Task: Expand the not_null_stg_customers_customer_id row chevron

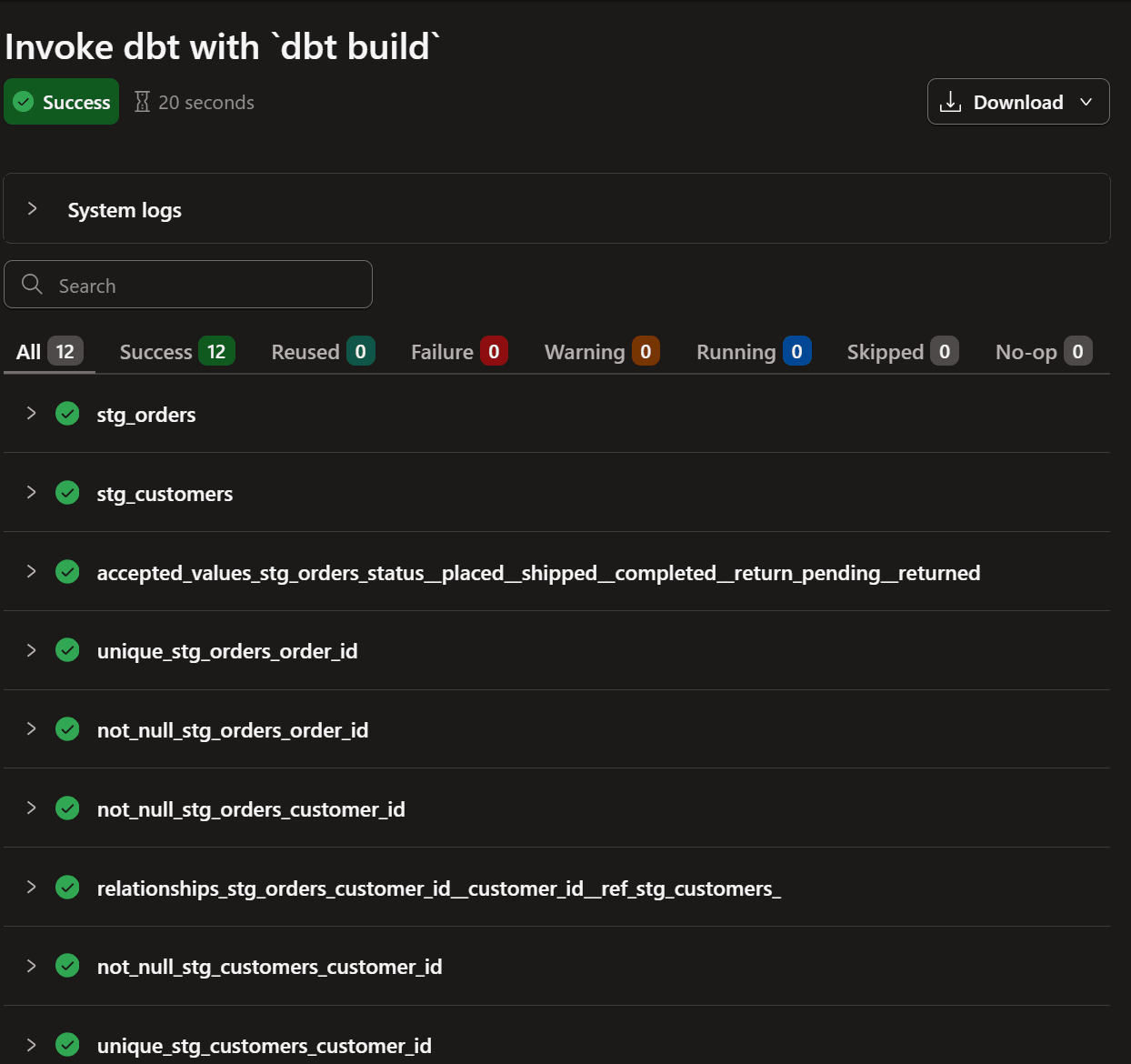Action: (32, 966)
